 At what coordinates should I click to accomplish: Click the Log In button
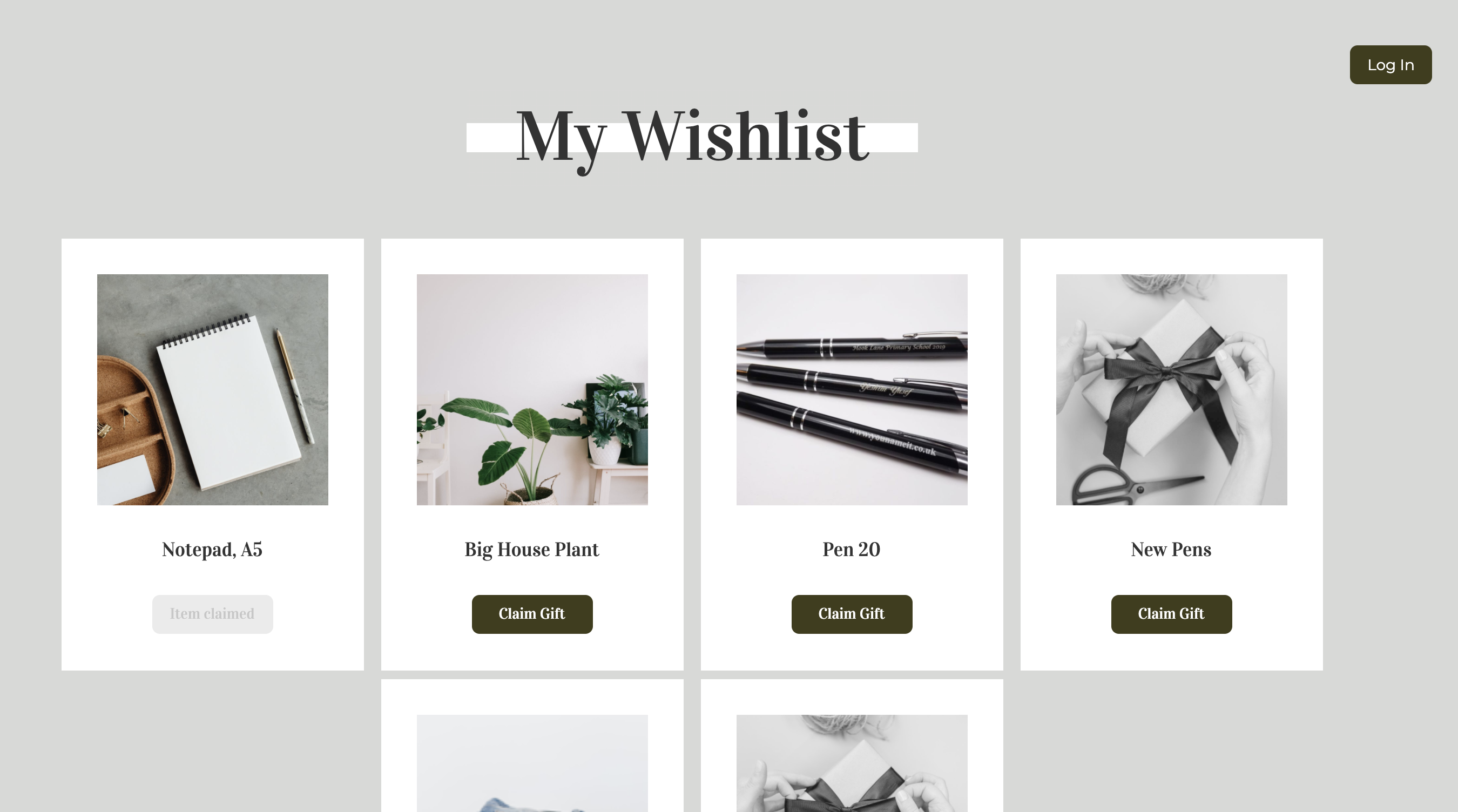click(x=1390, y=64)
